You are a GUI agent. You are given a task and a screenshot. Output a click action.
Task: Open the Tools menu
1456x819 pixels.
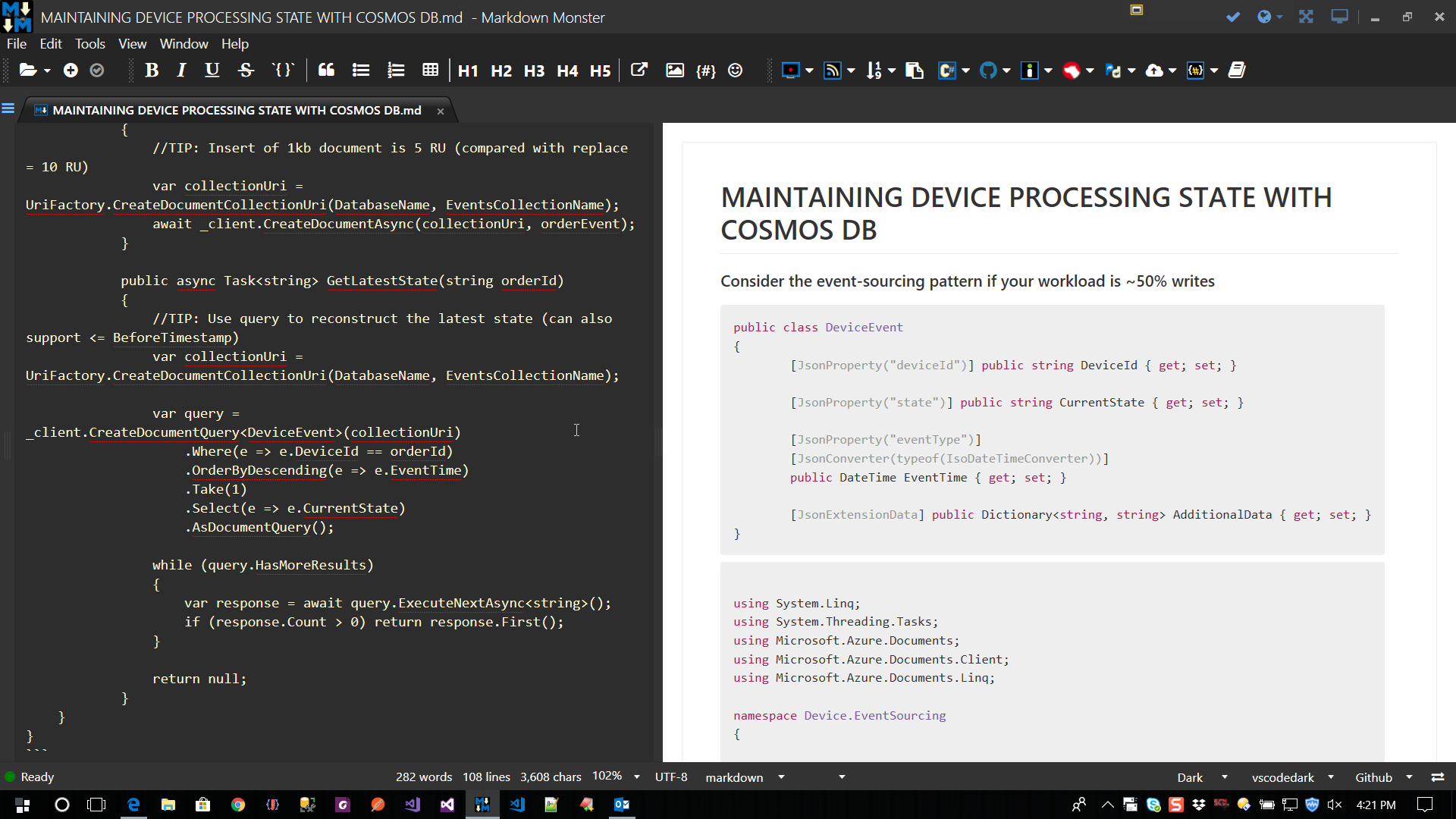point(89,43)
